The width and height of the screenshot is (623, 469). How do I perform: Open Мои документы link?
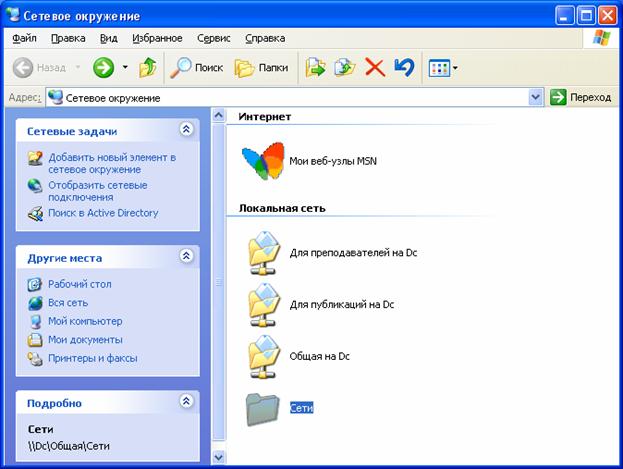click(85, 340)
